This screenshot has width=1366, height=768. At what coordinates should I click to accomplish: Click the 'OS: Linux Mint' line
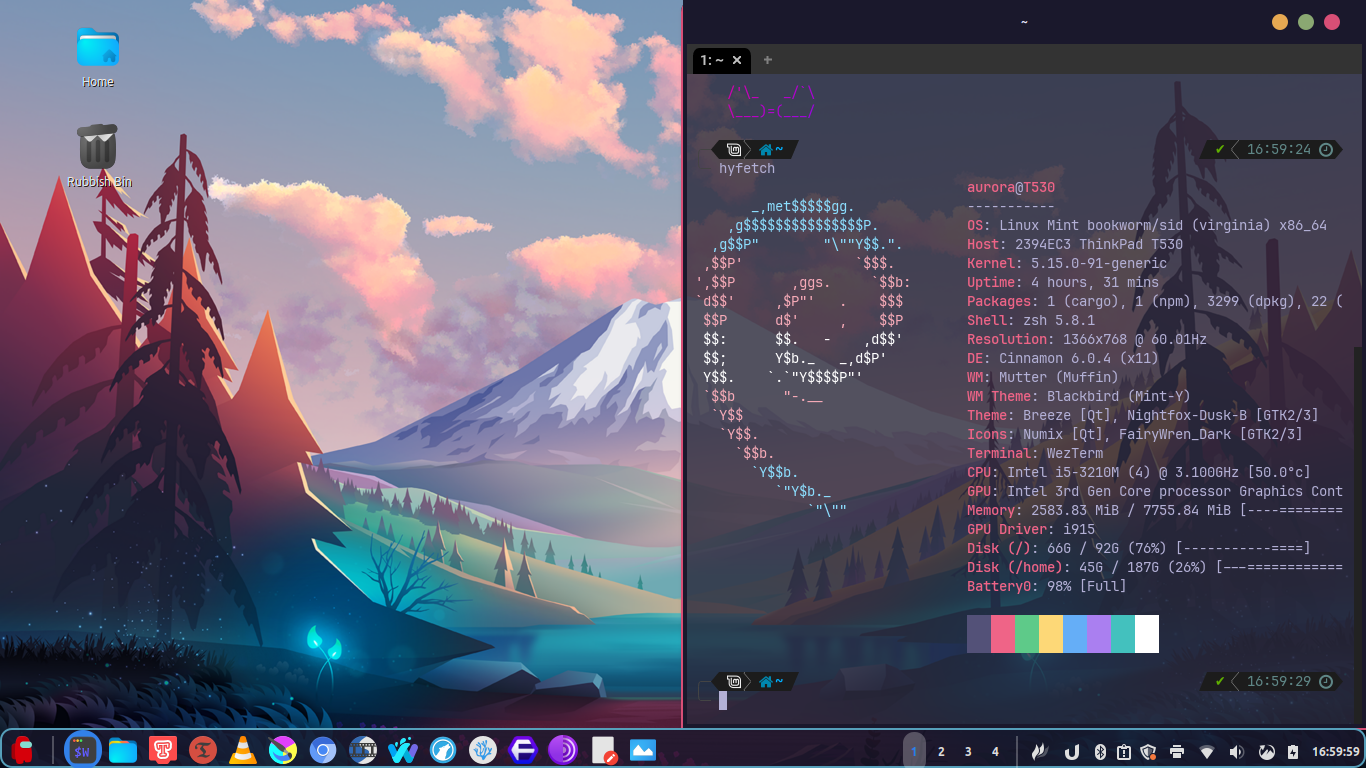1147,226
